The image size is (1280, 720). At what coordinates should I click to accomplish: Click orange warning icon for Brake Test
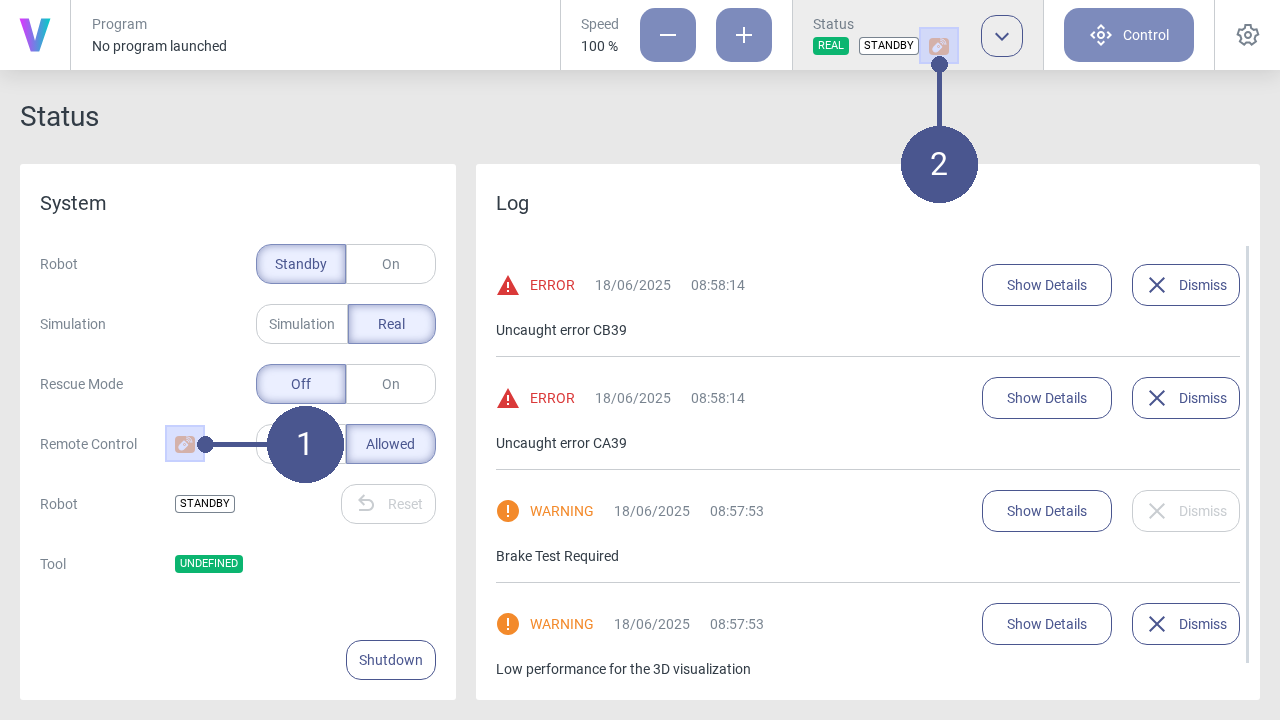(508, 511)
